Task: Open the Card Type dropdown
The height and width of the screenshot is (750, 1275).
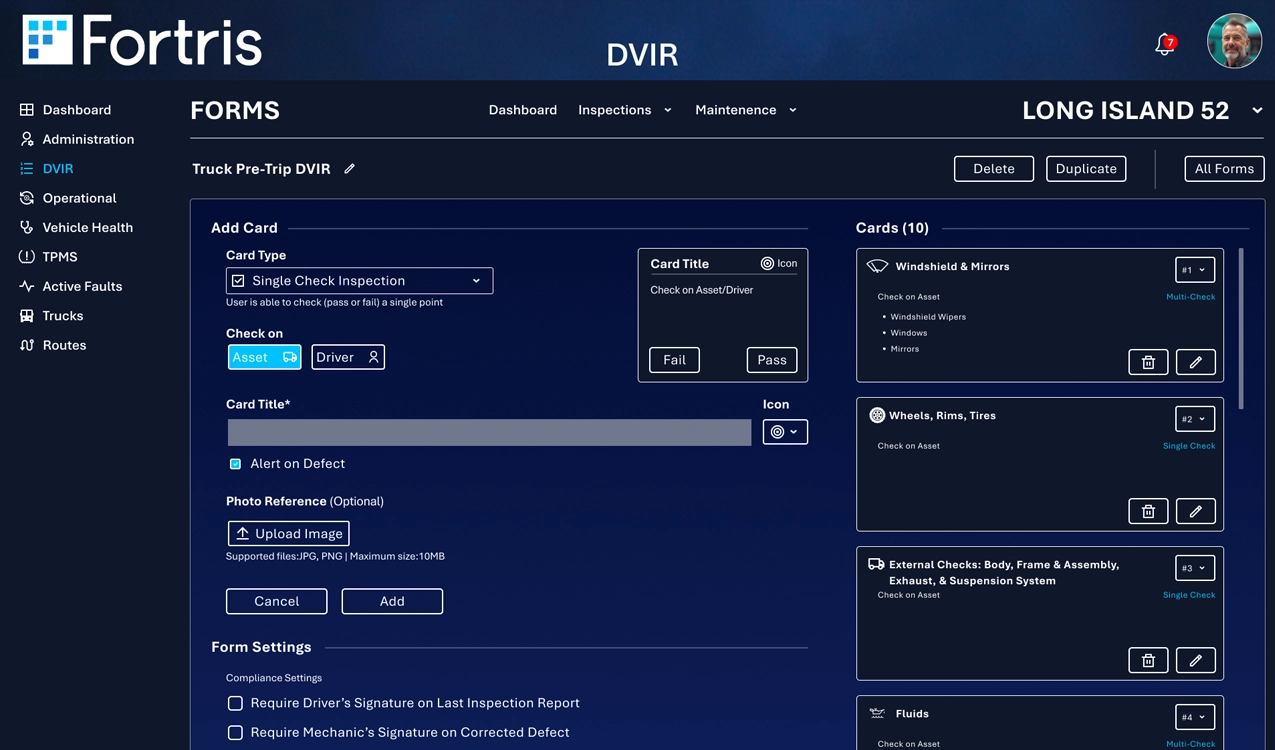Action: pyautogui.click(x=359, y=281)
